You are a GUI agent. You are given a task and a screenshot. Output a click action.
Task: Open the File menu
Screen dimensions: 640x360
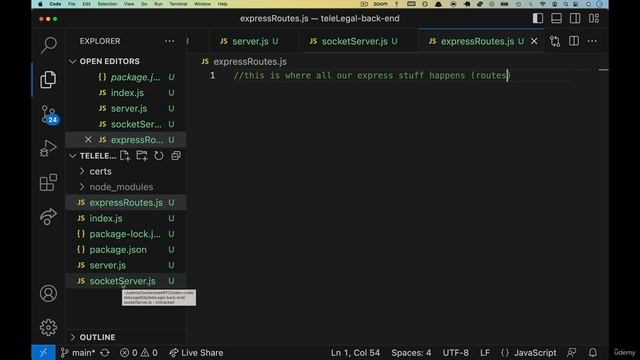72,4
